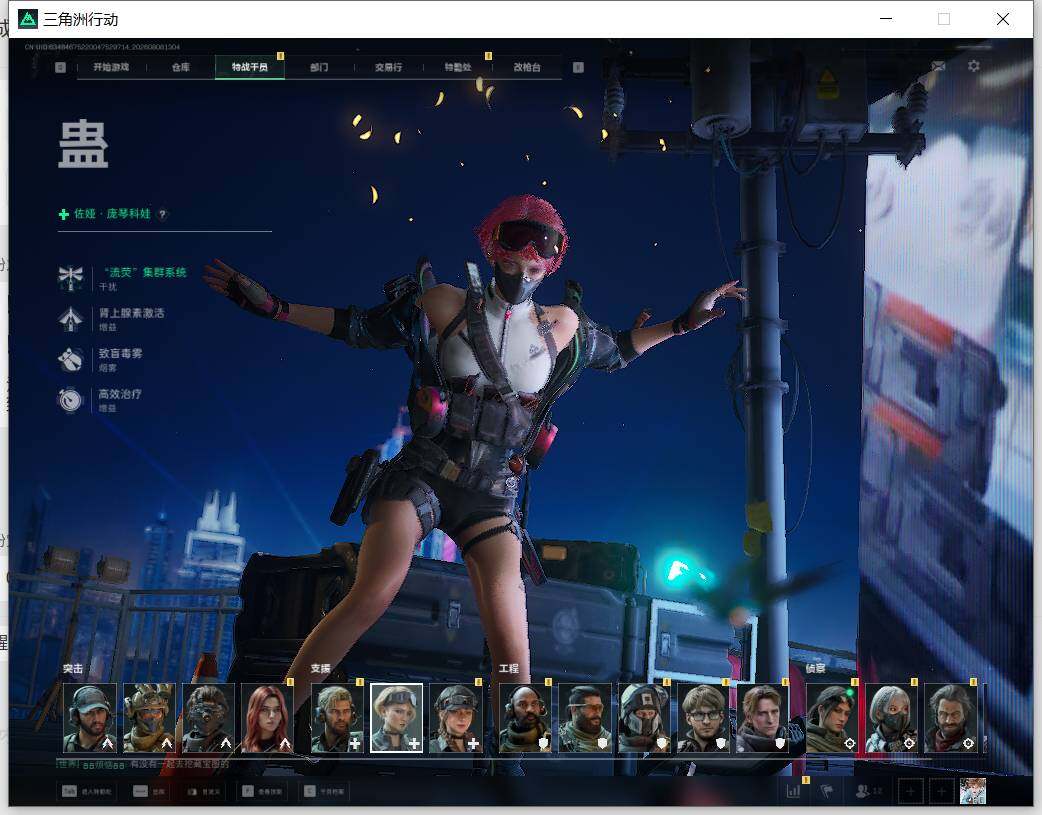Select the 肾上腺素激活 skill icon
This screenshot has height=815, width=1042.
coord(70,318)
